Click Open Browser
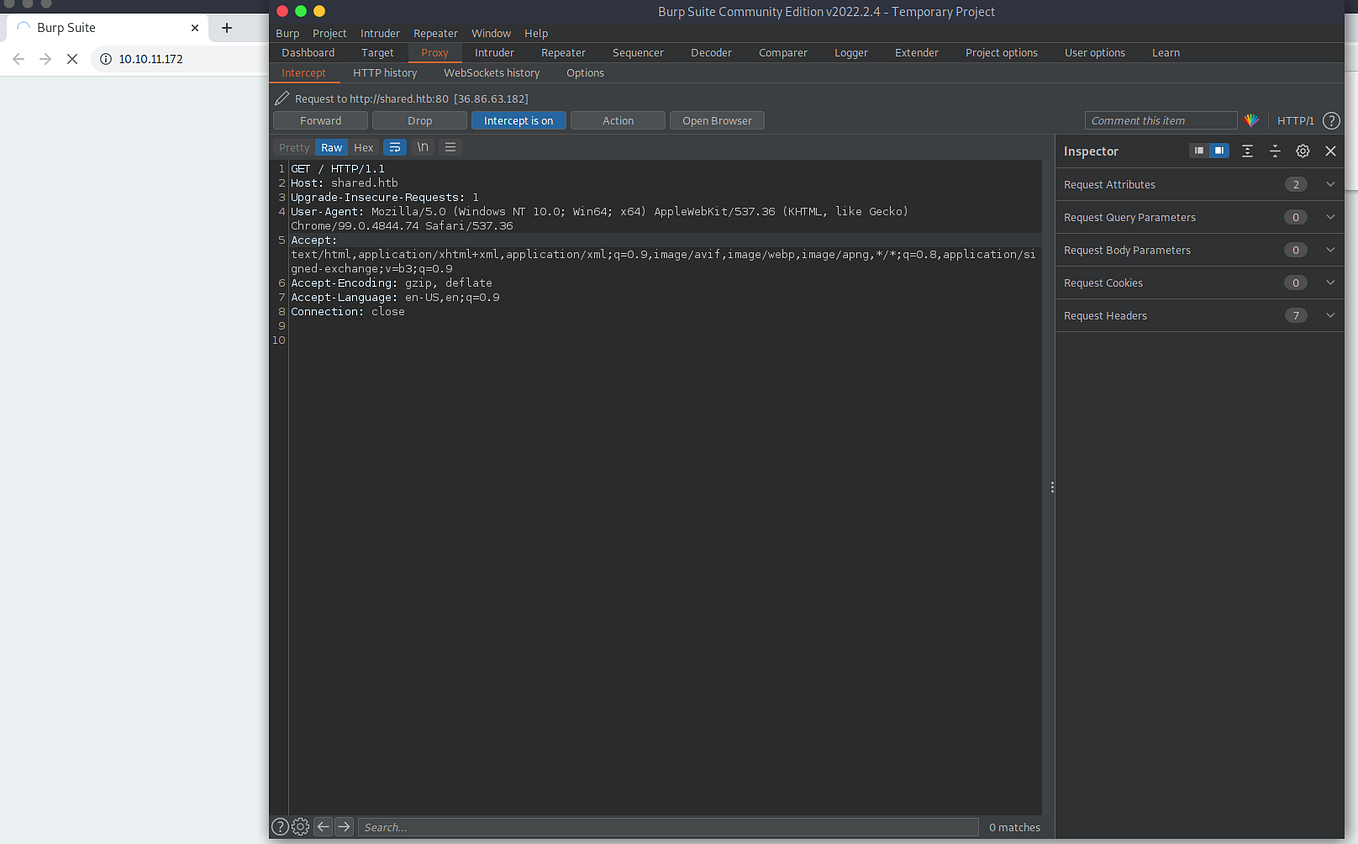Screen dimensions: 1358x844 pyautogui.click(x=716, y=120)
